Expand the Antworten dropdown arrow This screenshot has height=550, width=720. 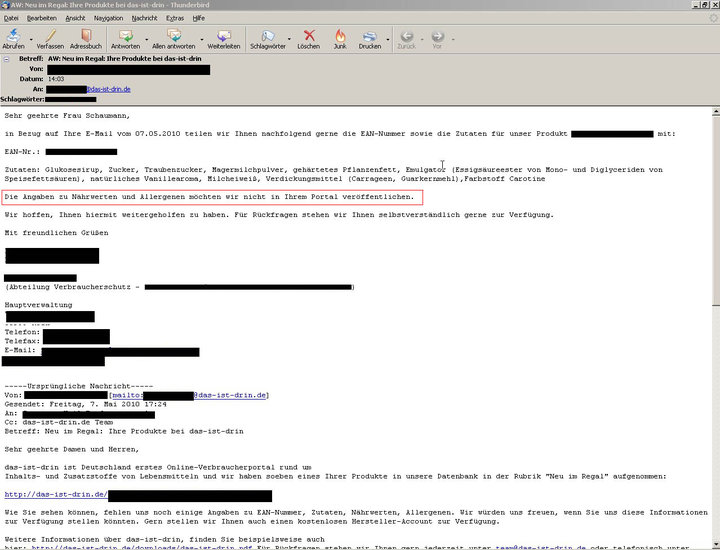(x=147, y=39)
